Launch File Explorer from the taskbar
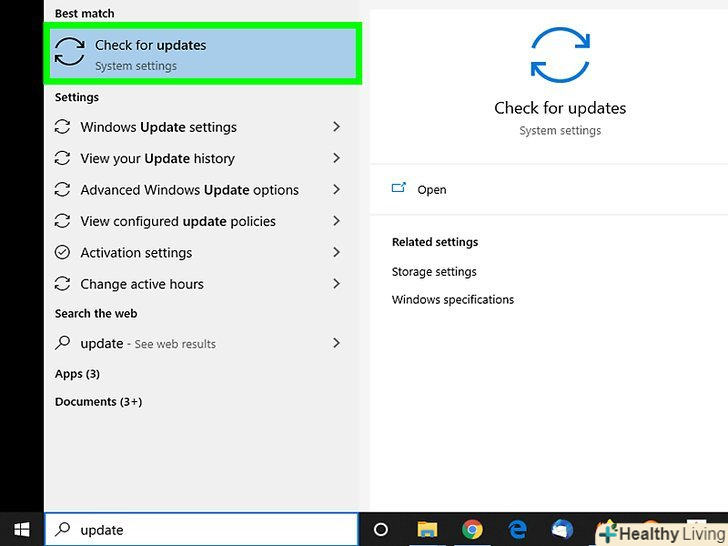This screenshot has width=728, height=546. click(x=427, y=529)
